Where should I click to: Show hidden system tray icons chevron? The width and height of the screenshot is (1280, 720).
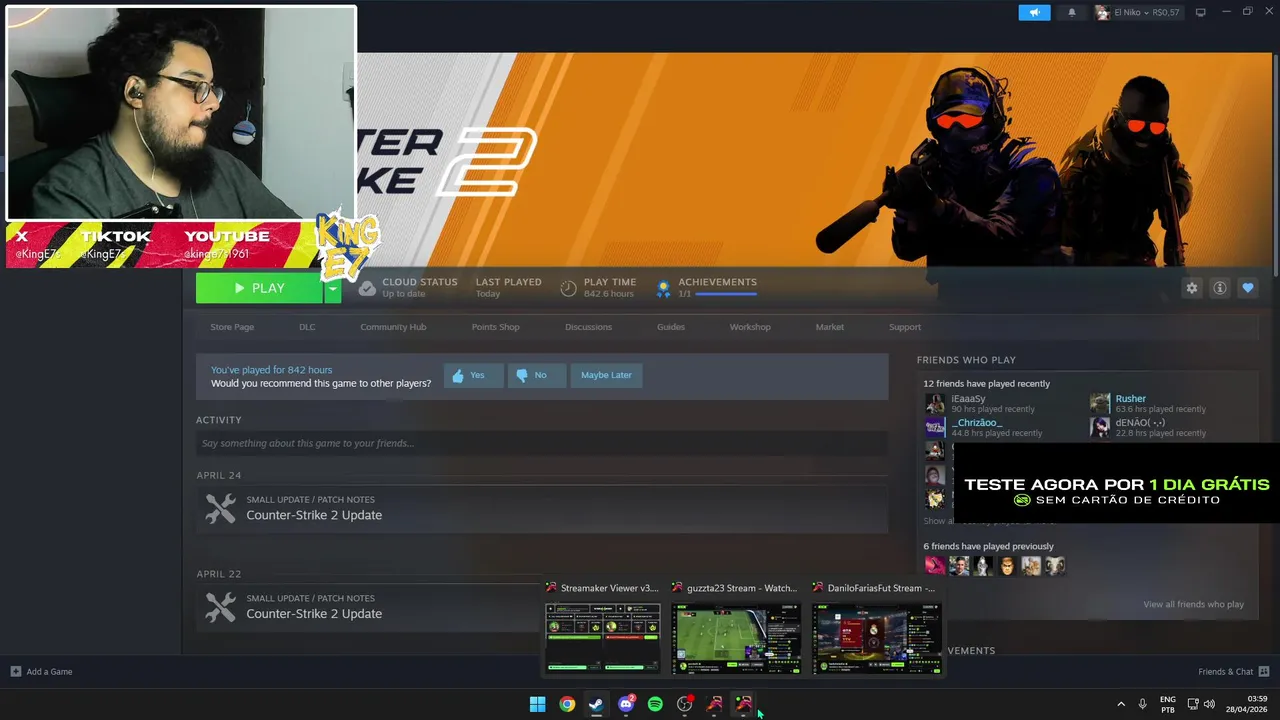pyautogui.click(x=1120, y=704)
